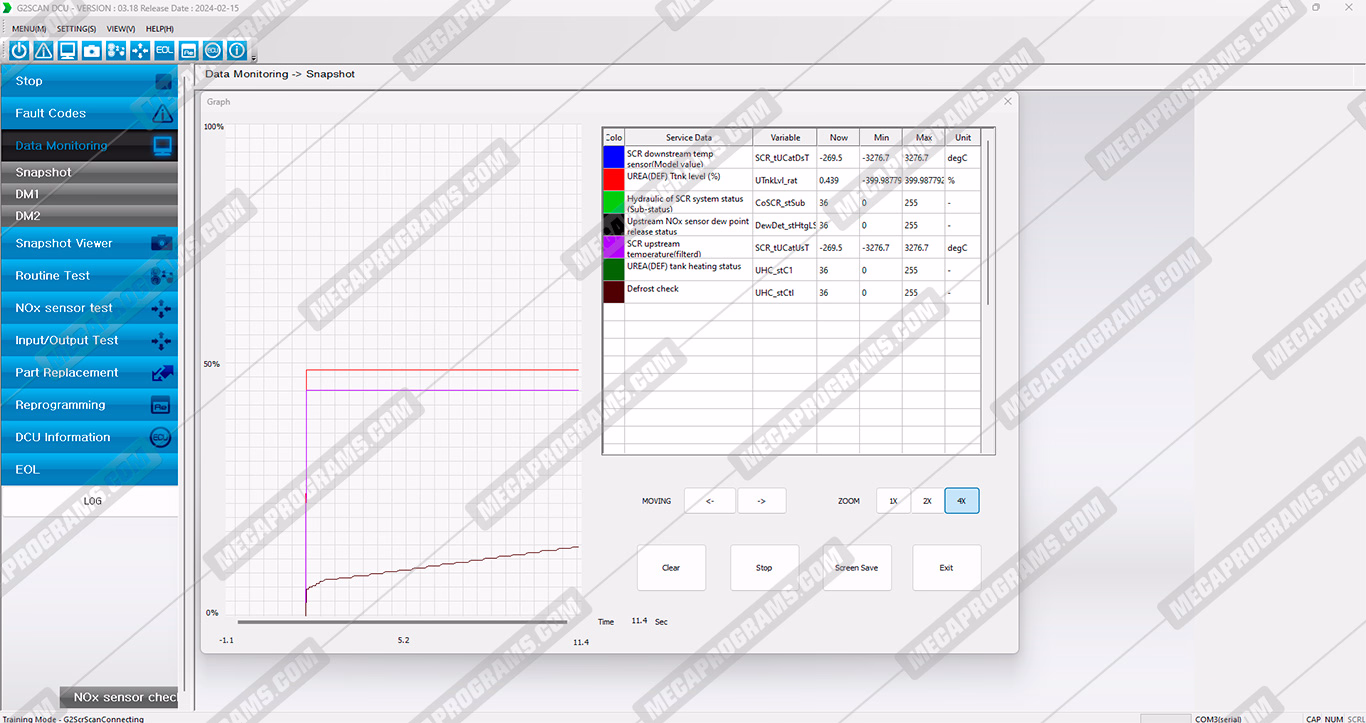Click the monitor icon in the toolbar
Image resolution: width=1366 pixels, height=723 pixels.
coord(68,50)
